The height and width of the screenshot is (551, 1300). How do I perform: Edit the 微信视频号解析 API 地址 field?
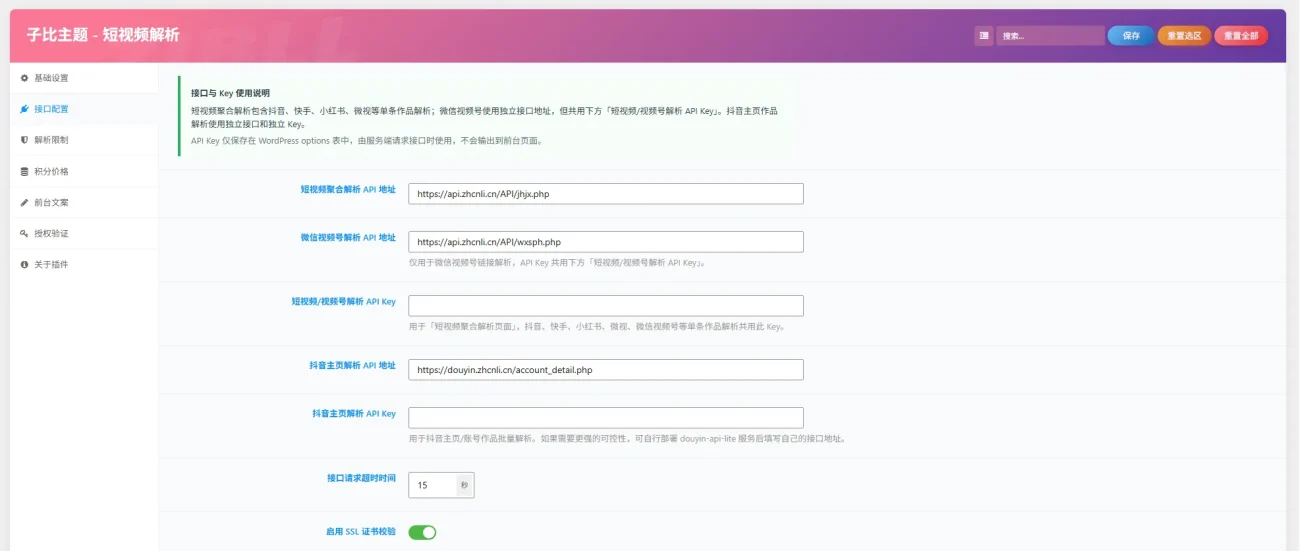(x=606, y=242)
